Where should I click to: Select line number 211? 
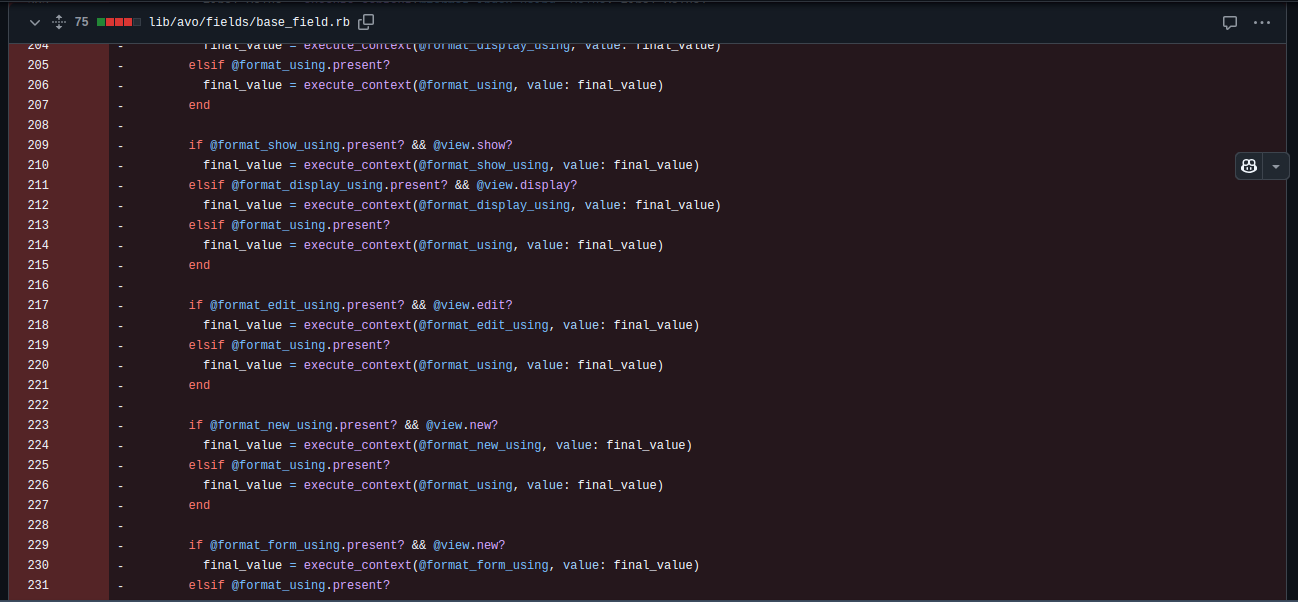[38, 185]
